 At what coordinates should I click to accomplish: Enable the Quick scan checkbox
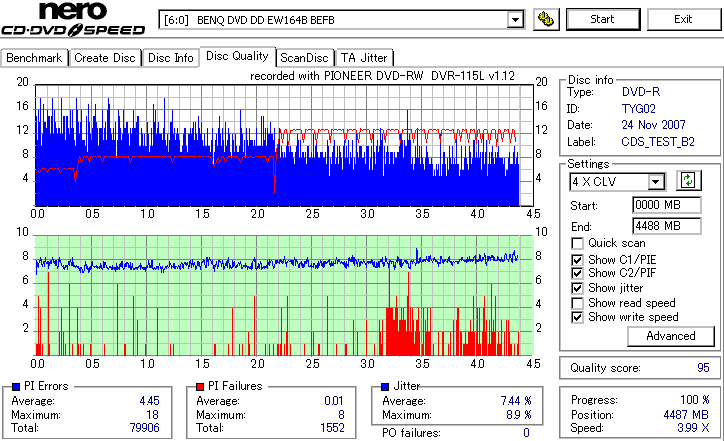click(577, 243)
